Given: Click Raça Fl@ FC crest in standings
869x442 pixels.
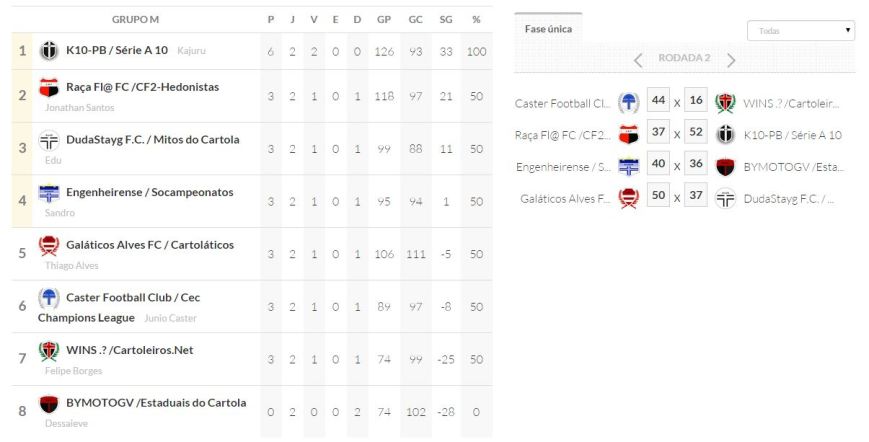Looking at the screenshot, I should tap(49, 88).
